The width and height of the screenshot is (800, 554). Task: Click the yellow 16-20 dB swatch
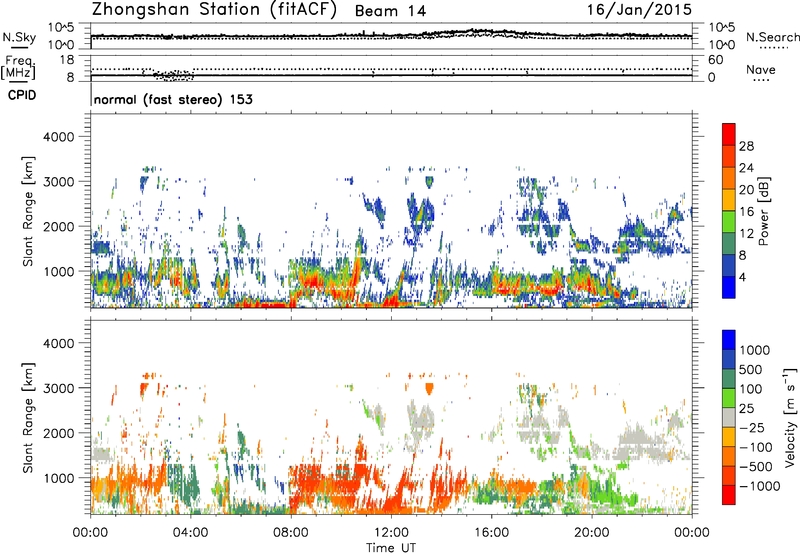(x=729, y=199)
